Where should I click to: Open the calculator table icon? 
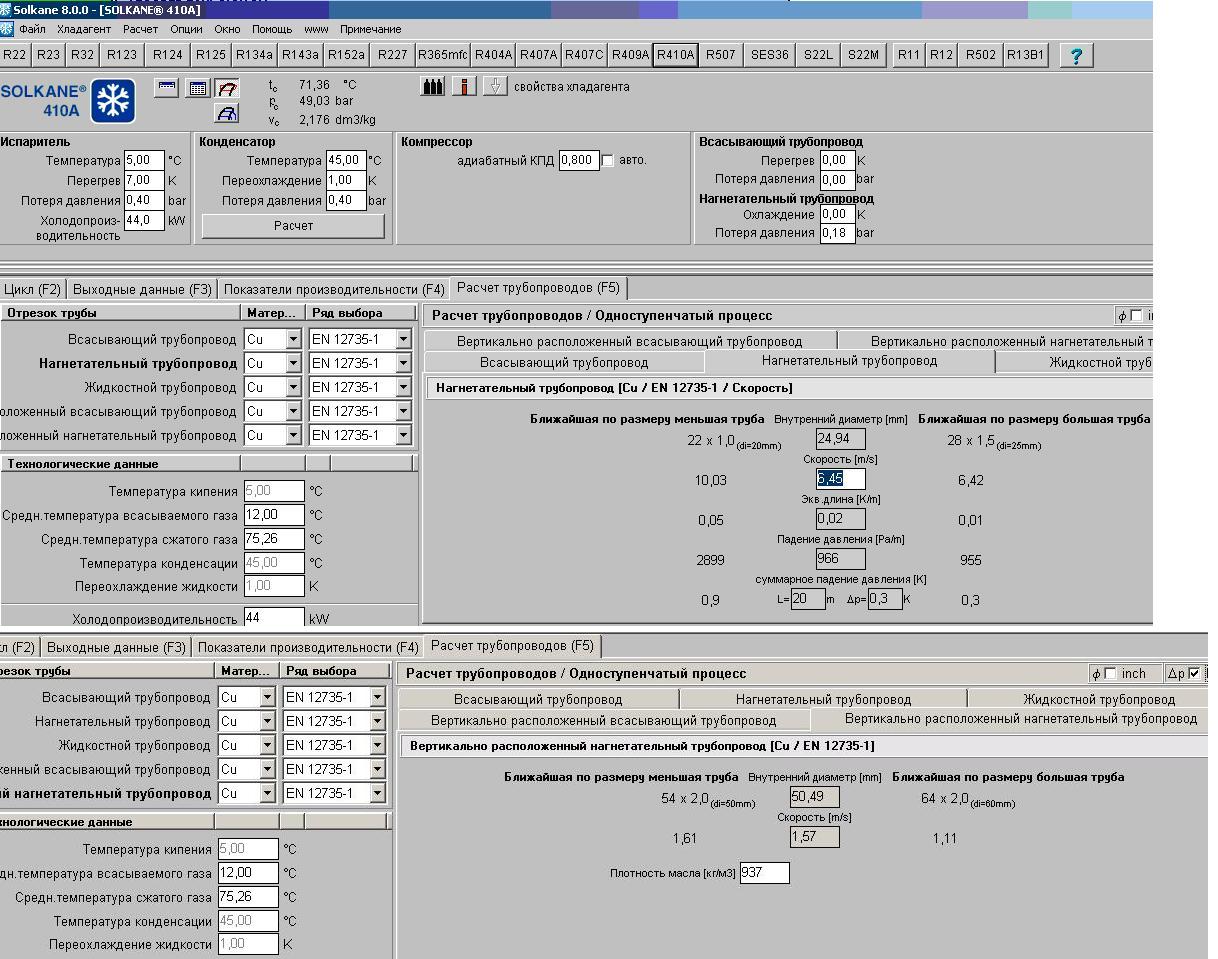pos(198,89)
